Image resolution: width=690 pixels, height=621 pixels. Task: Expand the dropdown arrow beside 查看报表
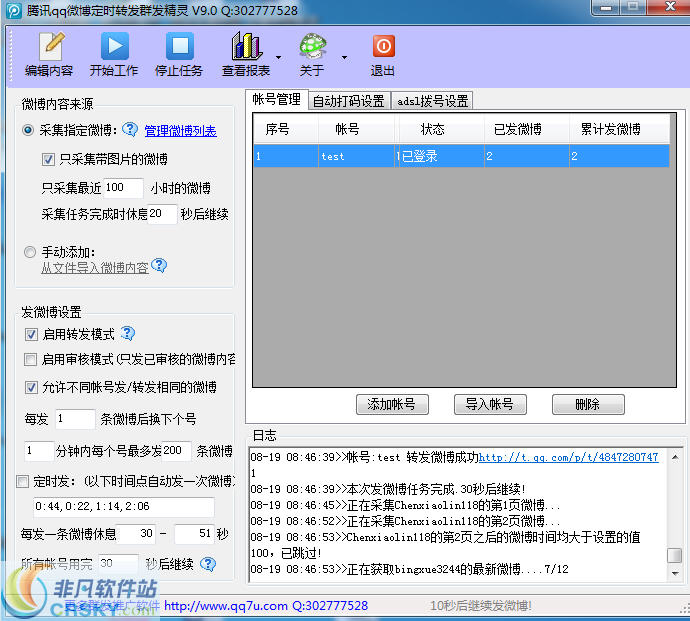[278, 57]
